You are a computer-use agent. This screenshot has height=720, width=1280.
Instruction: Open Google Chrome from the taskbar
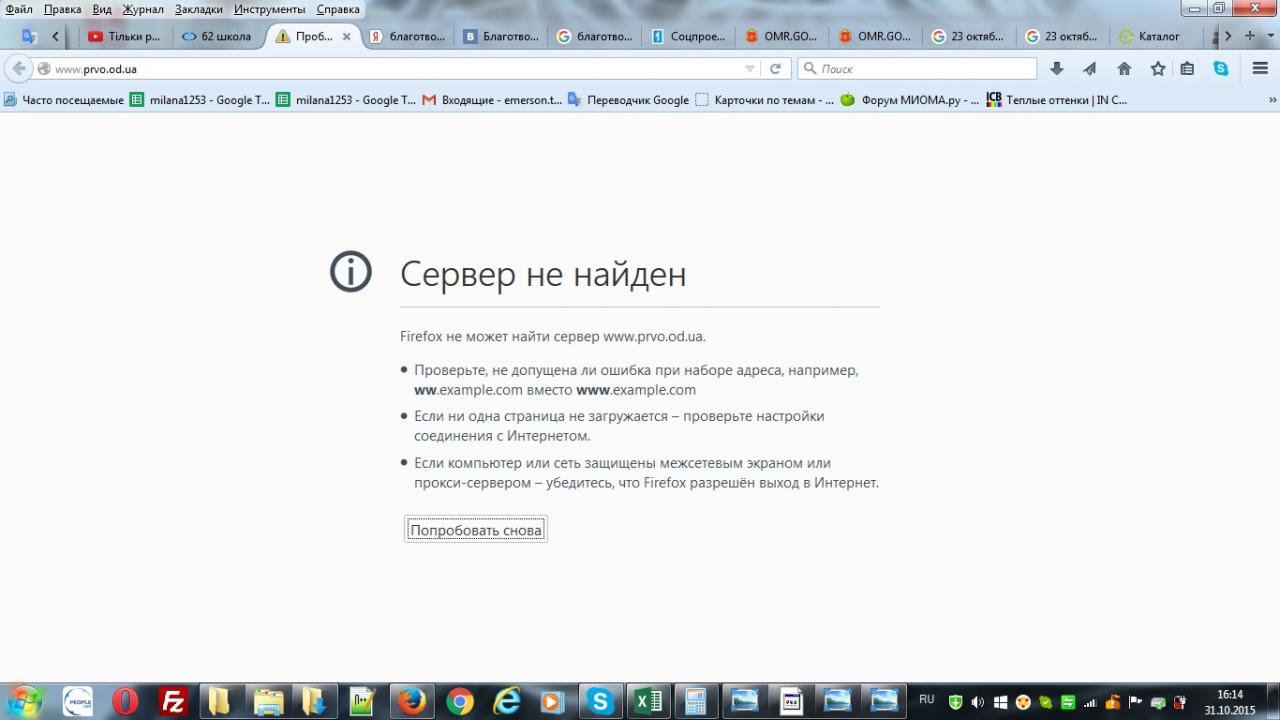point(459,701)
